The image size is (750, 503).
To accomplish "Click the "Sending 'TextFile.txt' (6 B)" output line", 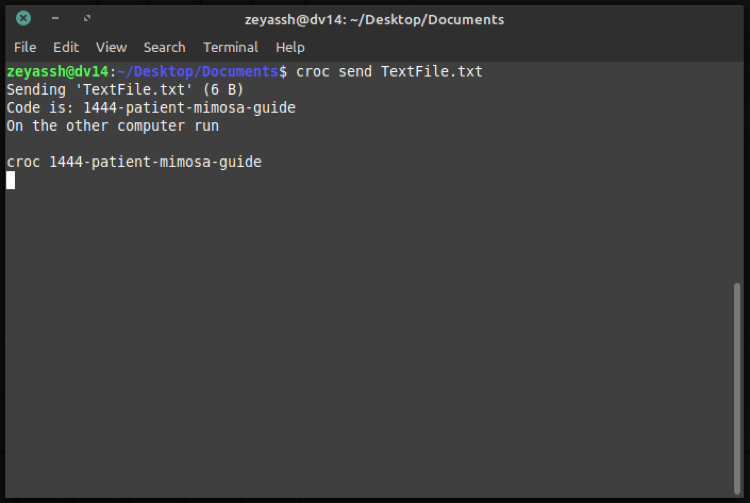I will [x=125, y=90].
